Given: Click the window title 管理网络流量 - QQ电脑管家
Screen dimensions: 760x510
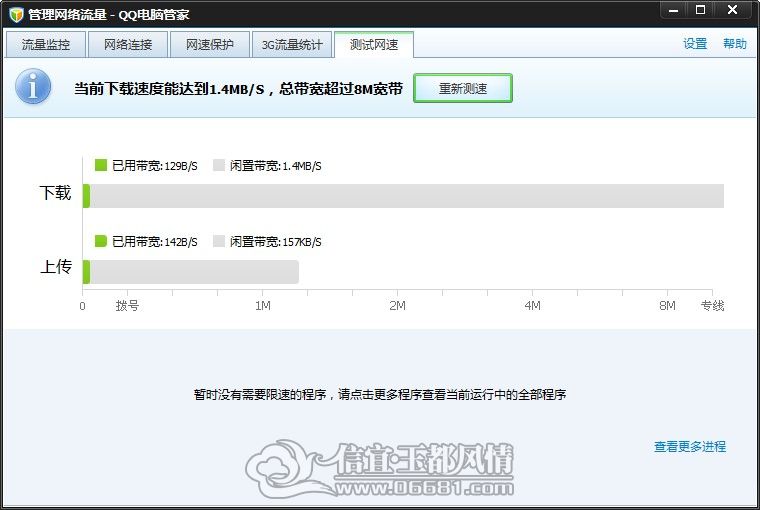Looking at the screenshot, I should pyautogui.click(x=109, y=15).
